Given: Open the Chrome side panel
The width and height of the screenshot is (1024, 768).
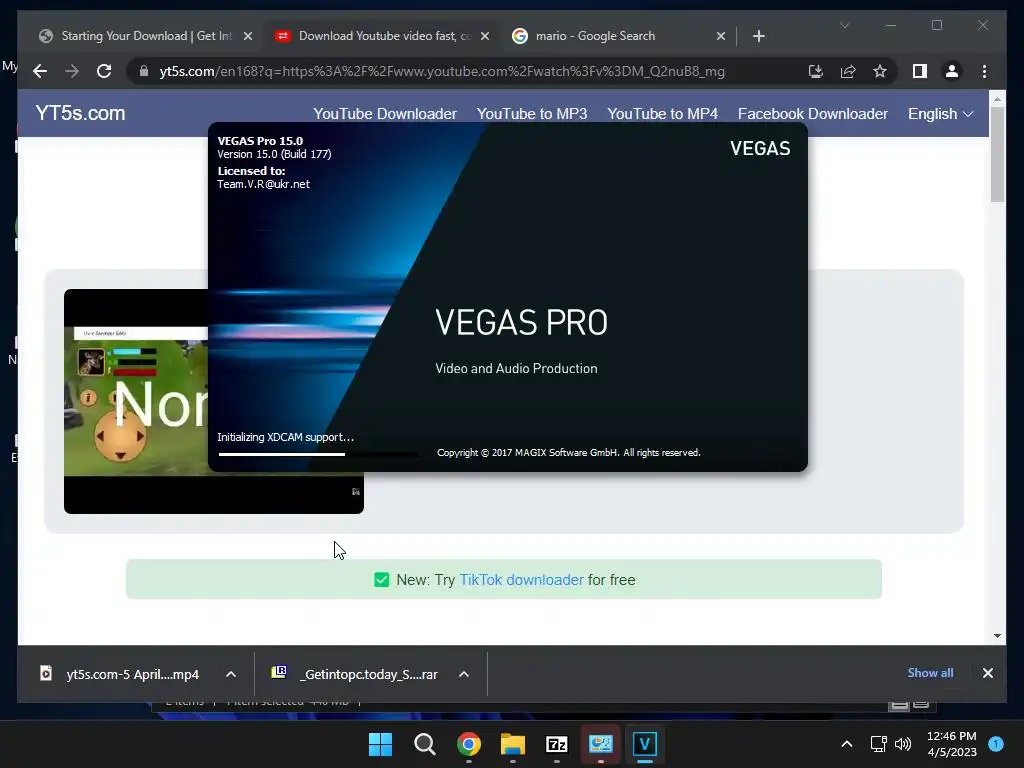Looking at the screenshot, I should 920,71.
